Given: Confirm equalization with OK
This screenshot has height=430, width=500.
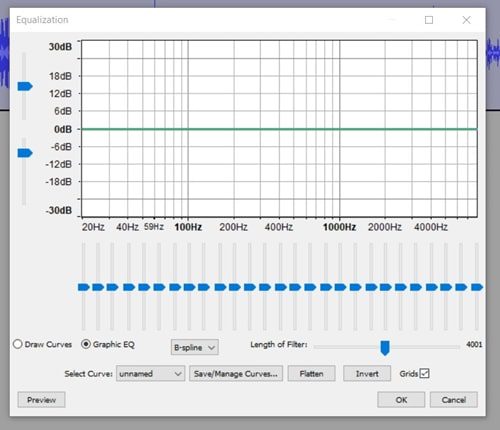Looking at the screenshot, I should (x=401, y=400).
